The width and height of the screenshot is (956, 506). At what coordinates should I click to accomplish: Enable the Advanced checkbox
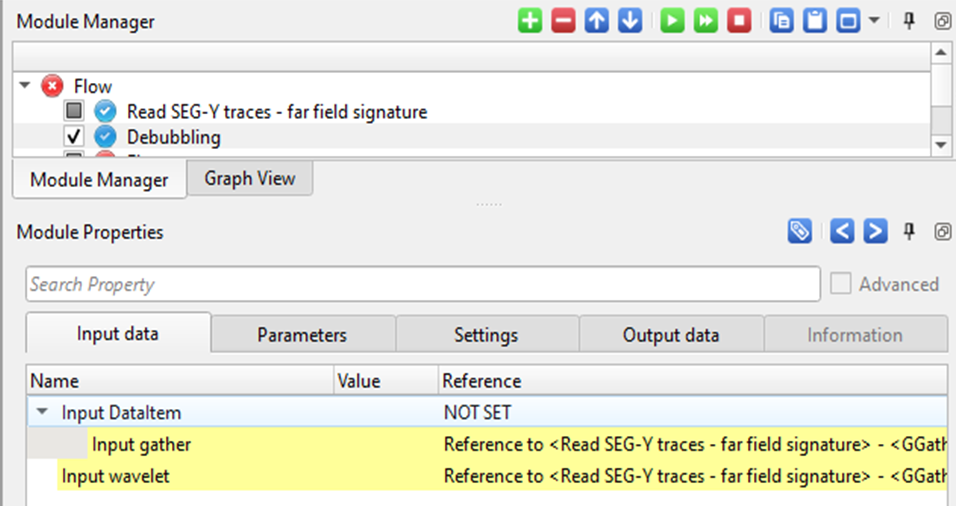click(x=841, y=284)
